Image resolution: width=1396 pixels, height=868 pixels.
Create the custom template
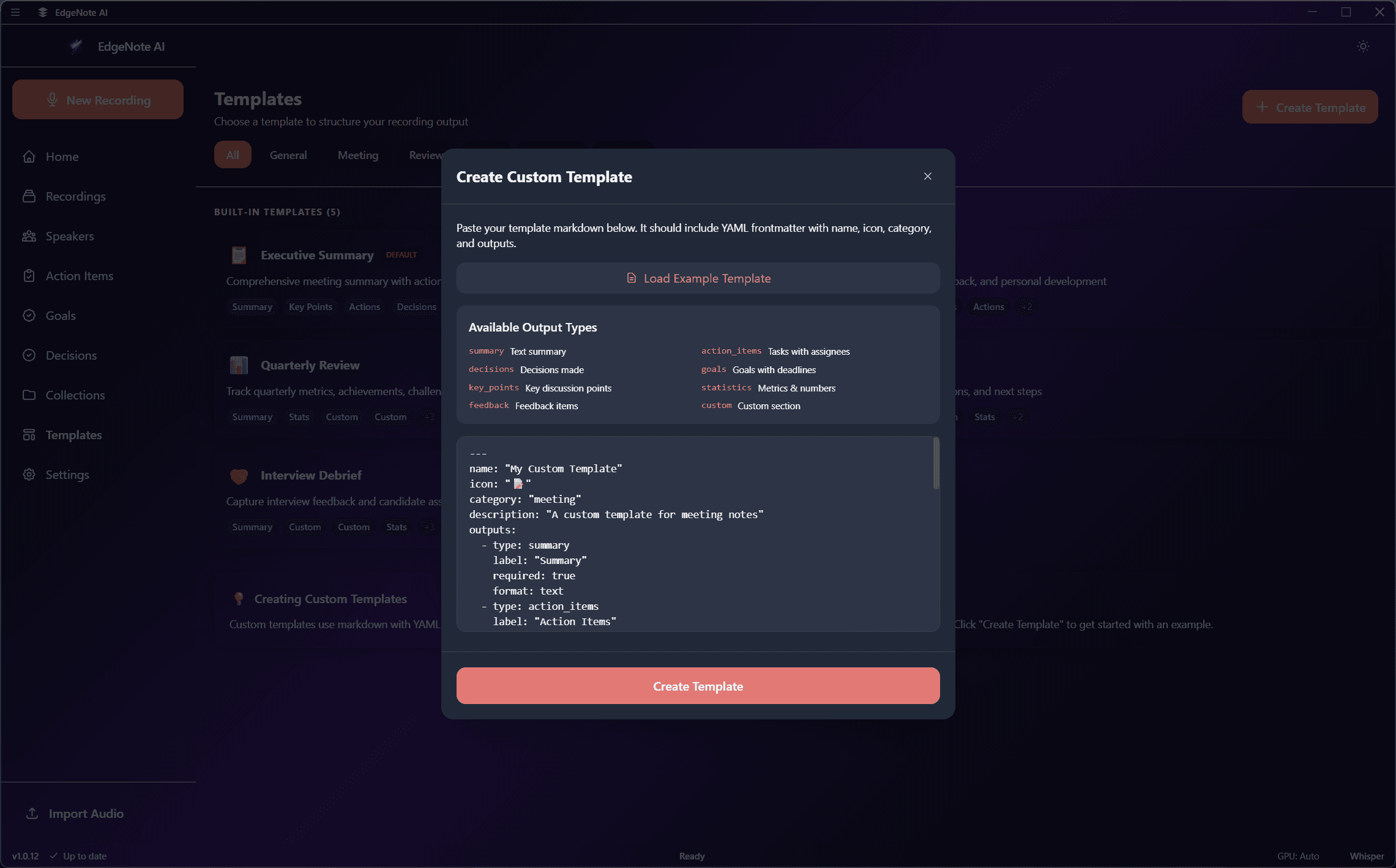pyautogui.click(x=698, y=686)
